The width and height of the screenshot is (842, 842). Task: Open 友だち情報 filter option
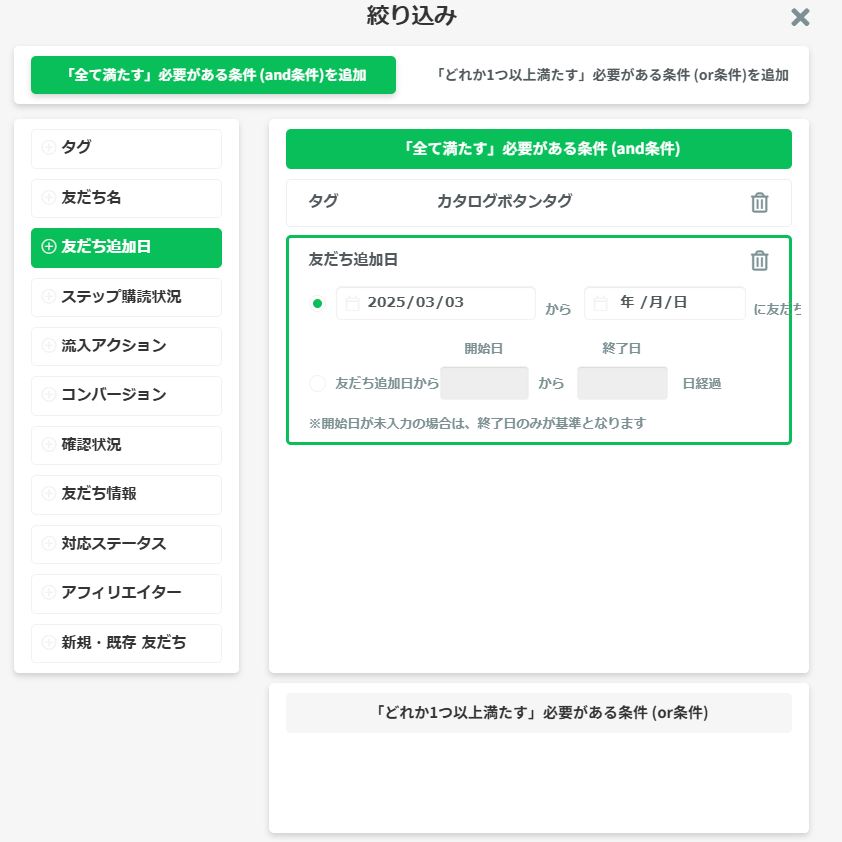coord(126,494)
